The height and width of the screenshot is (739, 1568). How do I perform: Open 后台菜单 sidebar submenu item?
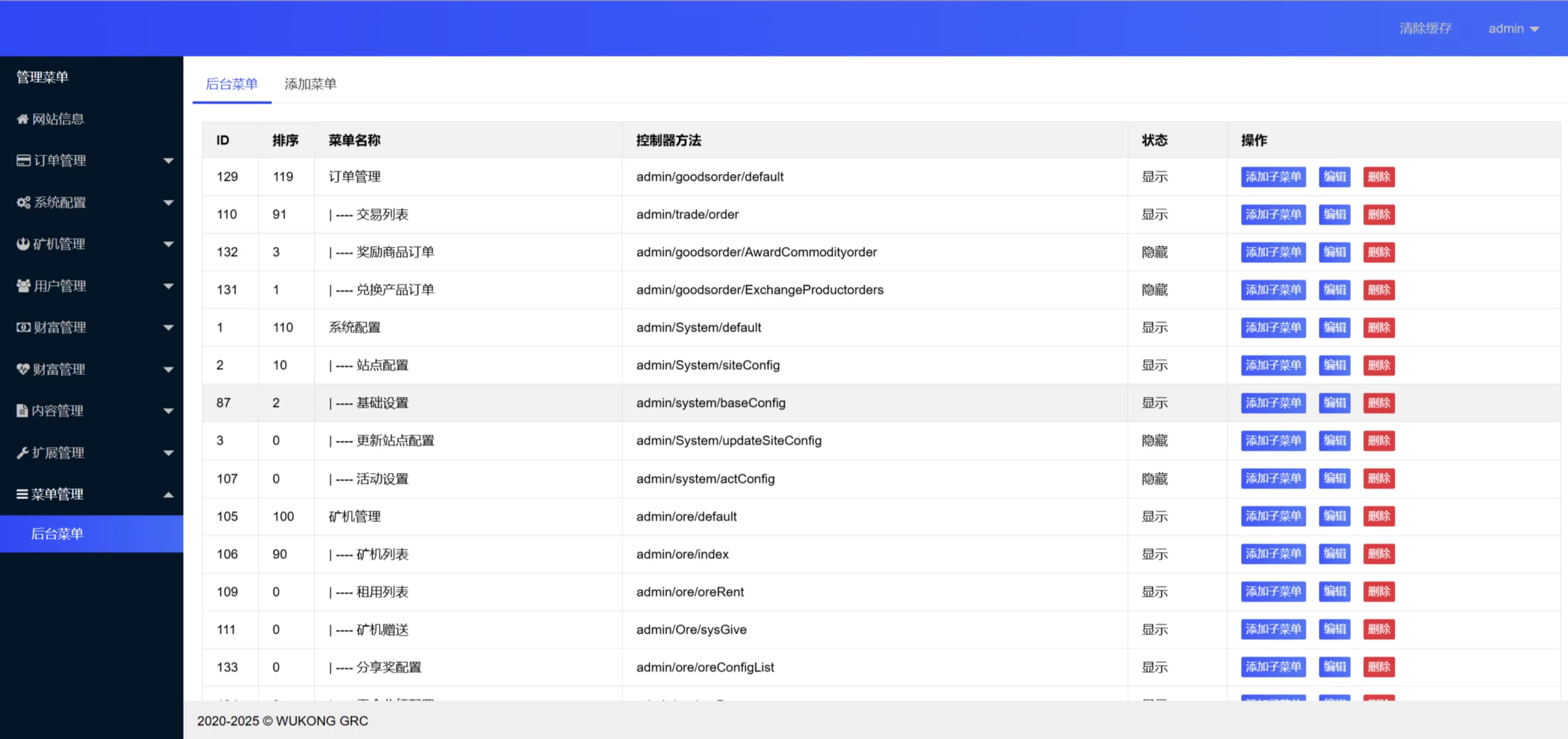(x=58, y=534)
